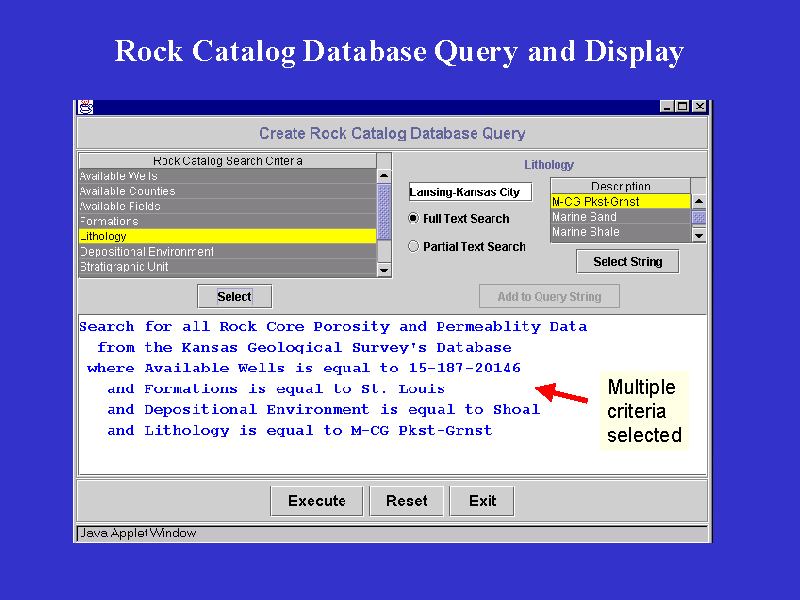Select M-CG Pkst-Grnst description row
This screenshot has height=600, width=800.
pyautogui.click(x=620, y=202)
